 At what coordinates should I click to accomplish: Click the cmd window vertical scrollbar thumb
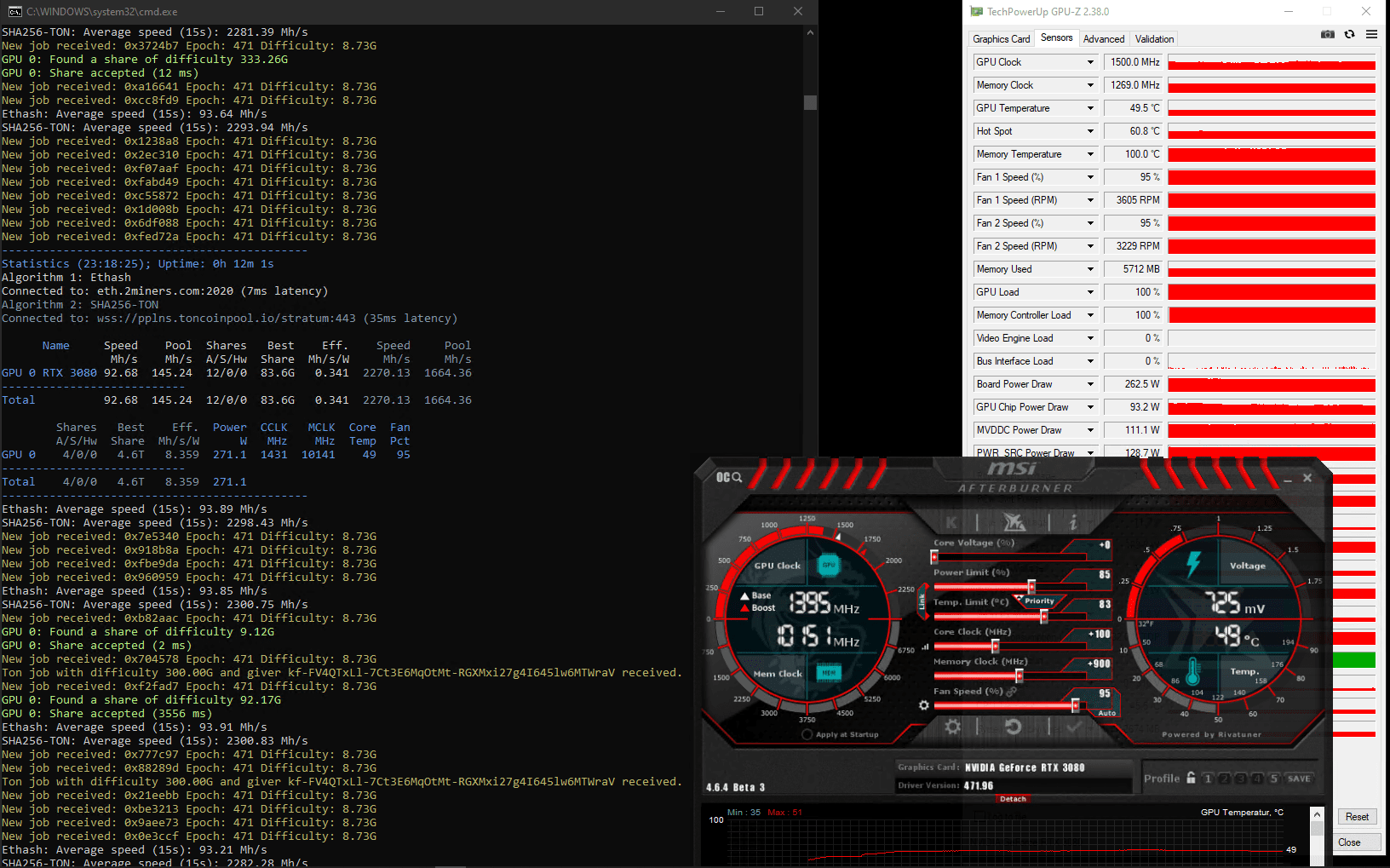pyautogui.click(x=810, y=102)
